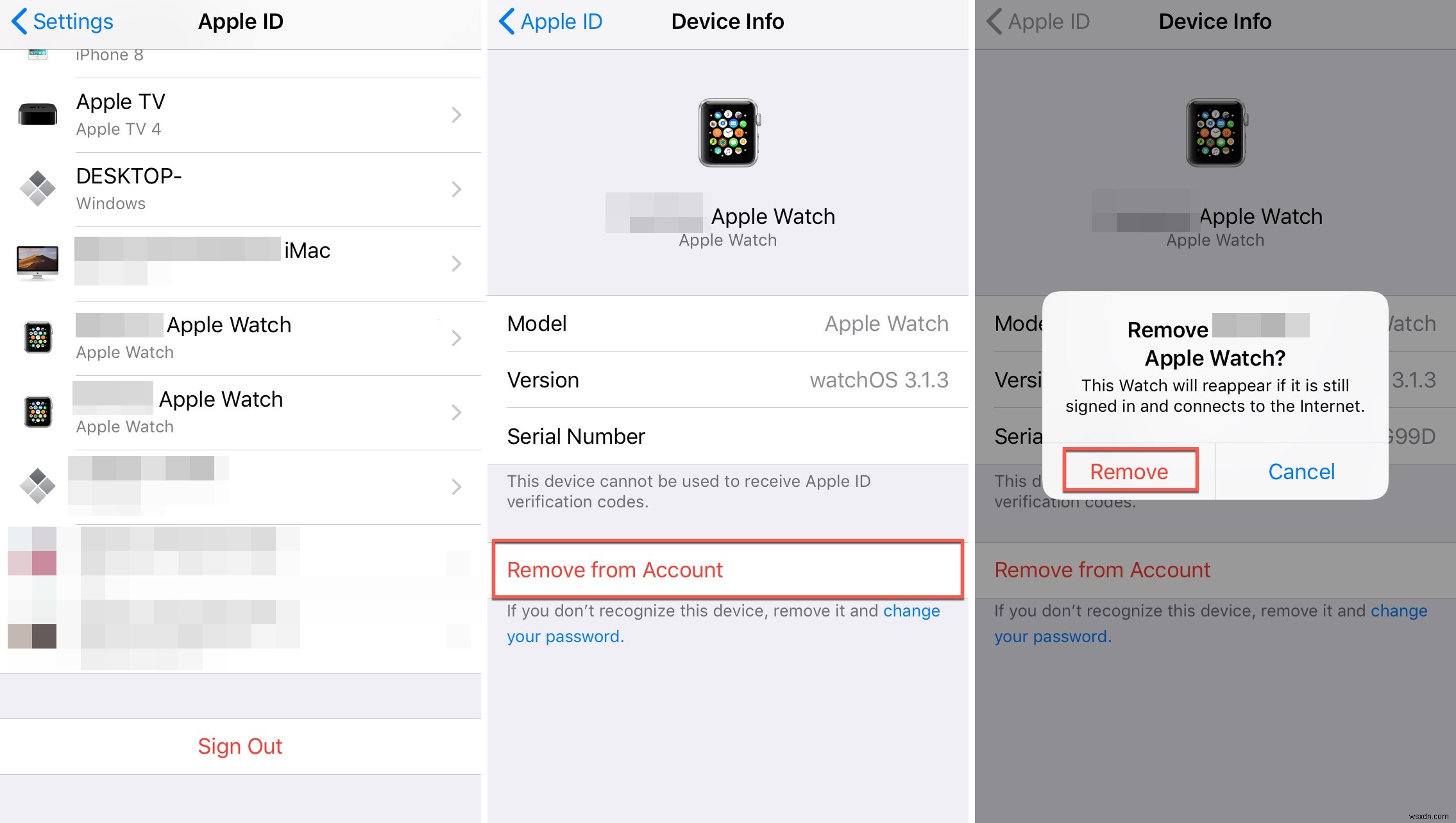Click Remove from Account link
The height and width of the screenshot is (823, 1456).
613,568
